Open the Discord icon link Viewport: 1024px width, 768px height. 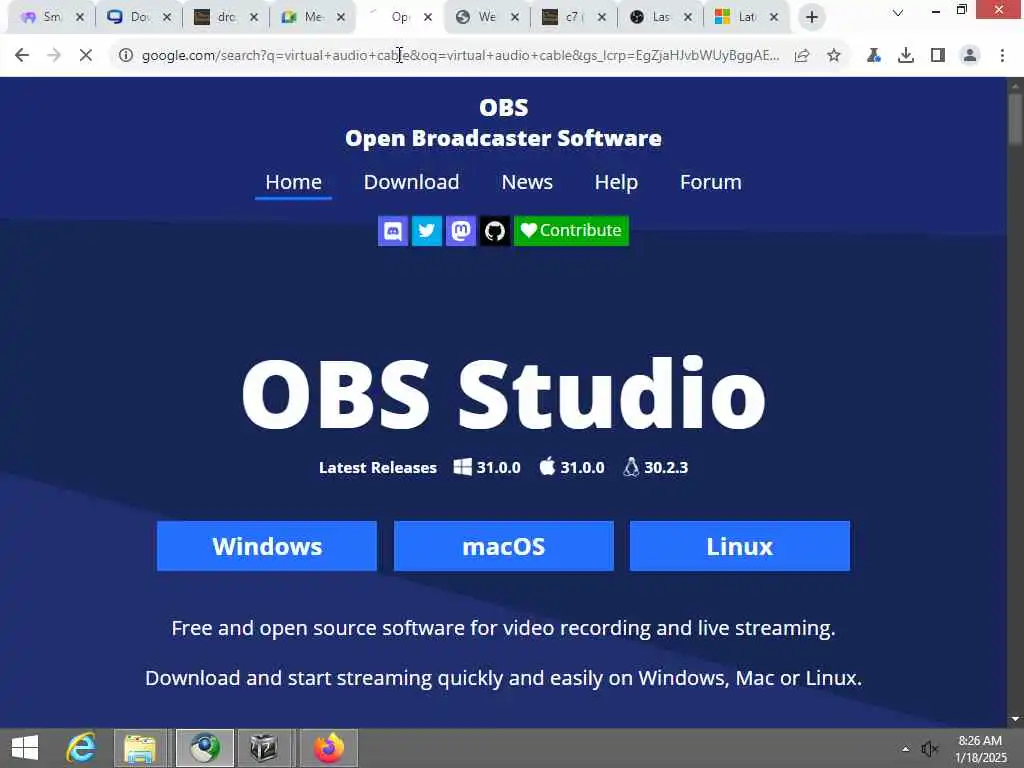pos(392,231)
